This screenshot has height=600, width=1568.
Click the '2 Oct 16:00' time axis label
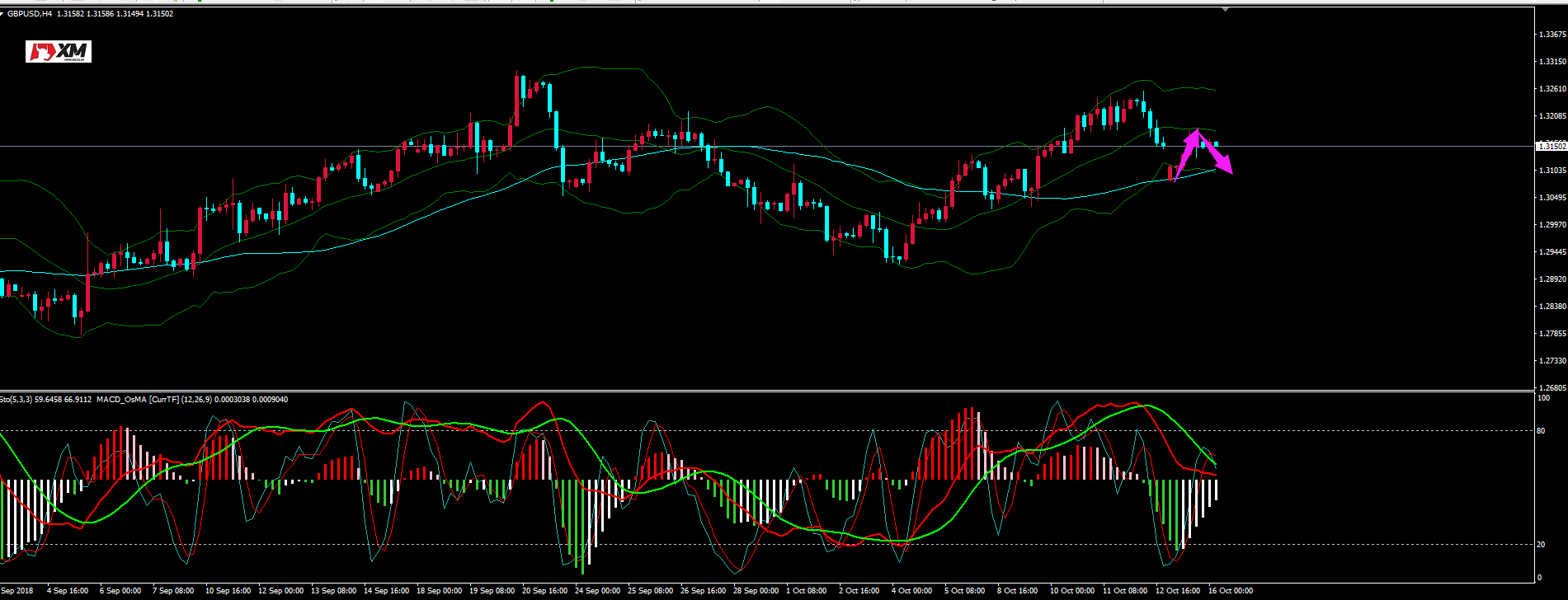(859, 591)
